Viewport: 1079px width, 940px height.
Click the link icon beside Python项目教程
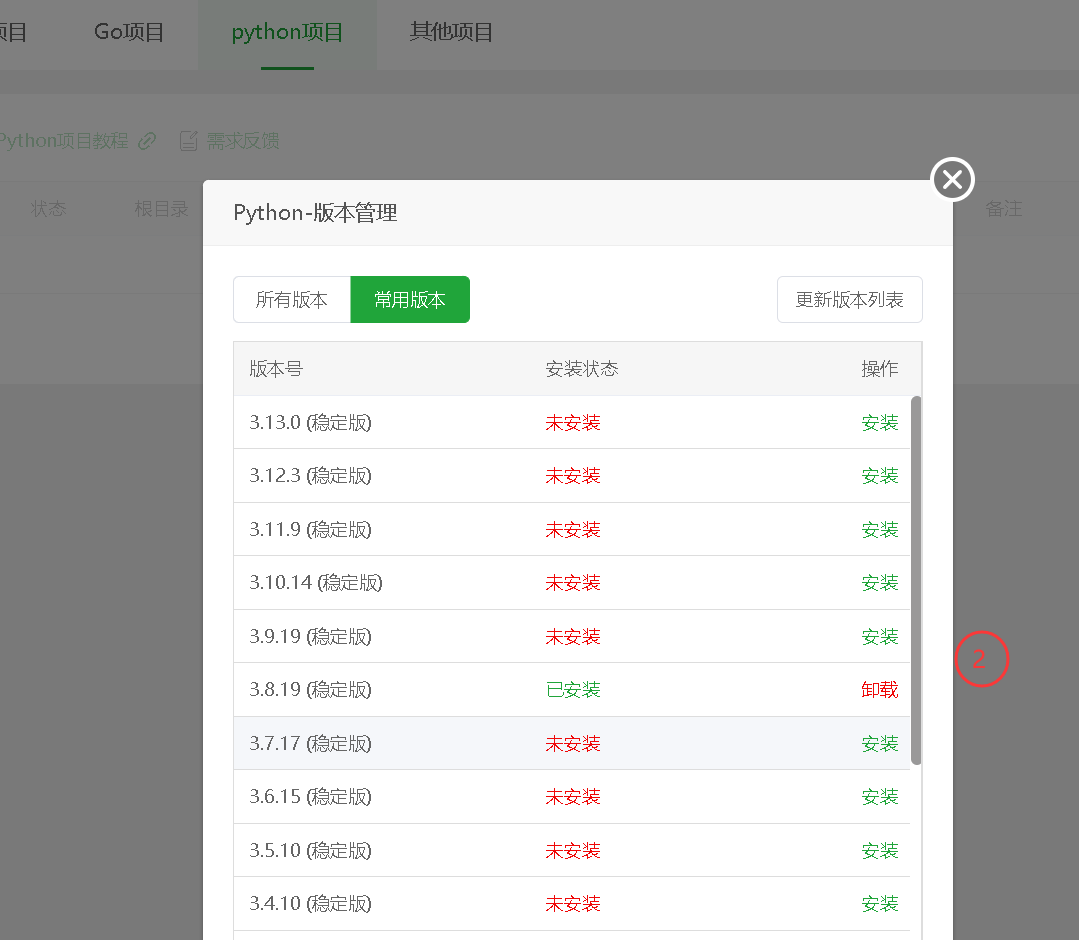click(x=147, y=141)
